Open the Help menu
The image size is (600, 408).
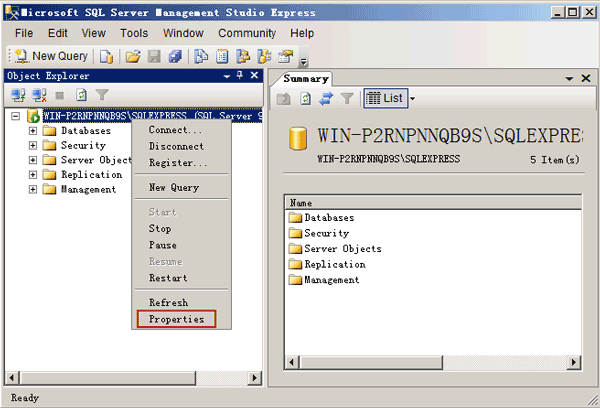(302, 33)
